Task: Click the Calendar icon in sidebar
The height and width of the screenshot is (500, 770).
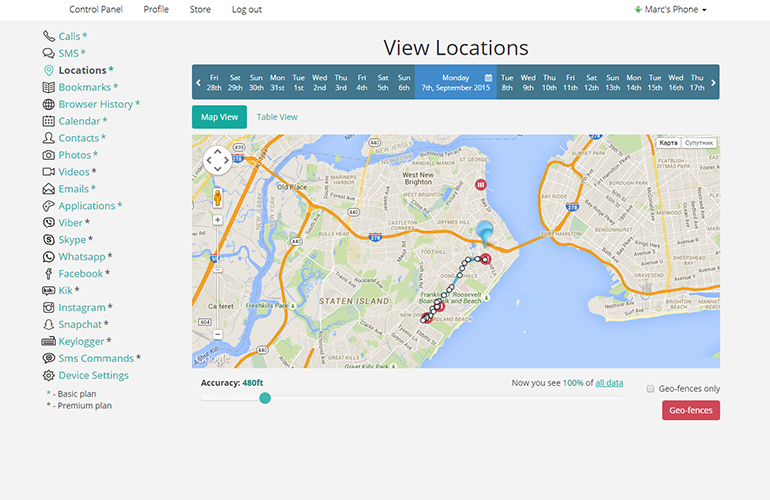Action: (x=49, y=121)
